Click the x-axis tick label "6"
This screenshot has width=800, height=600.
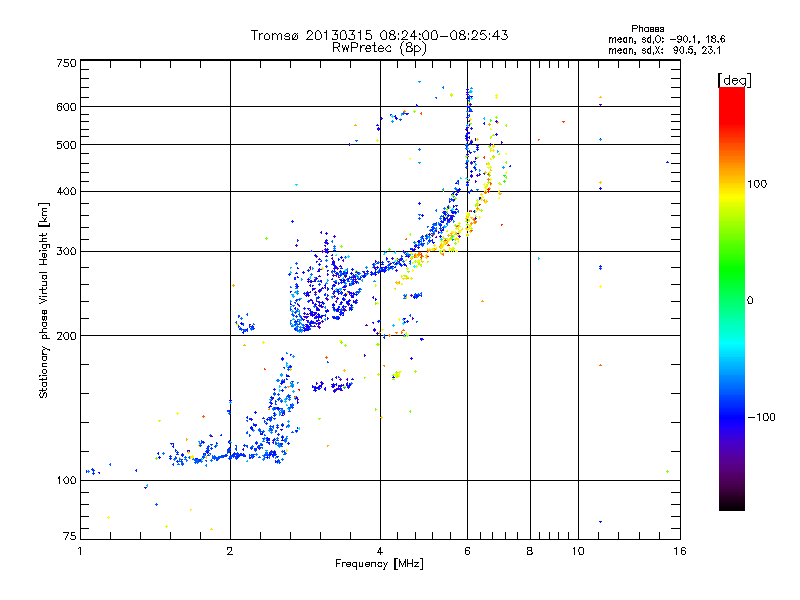coord(467,551)
